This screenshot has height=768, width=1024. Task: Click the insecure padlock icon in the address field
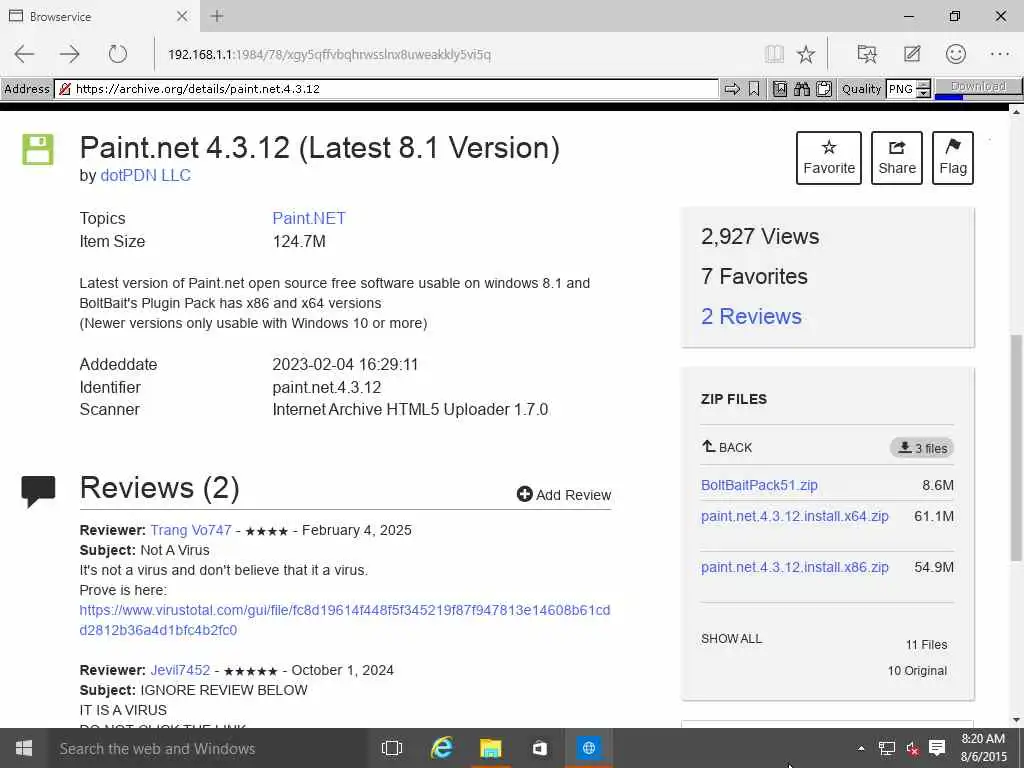click(x=65, y=89)
